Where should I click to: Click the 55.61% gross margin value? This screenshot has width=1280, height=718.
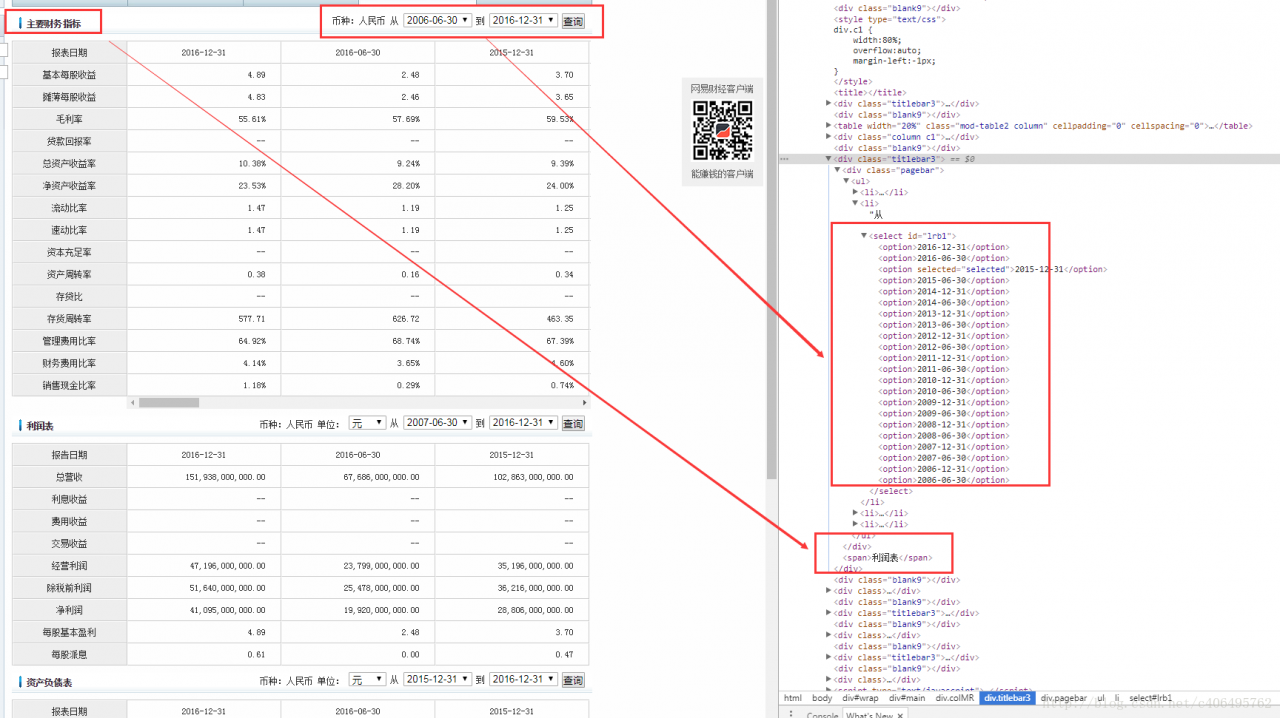(252, 119)
